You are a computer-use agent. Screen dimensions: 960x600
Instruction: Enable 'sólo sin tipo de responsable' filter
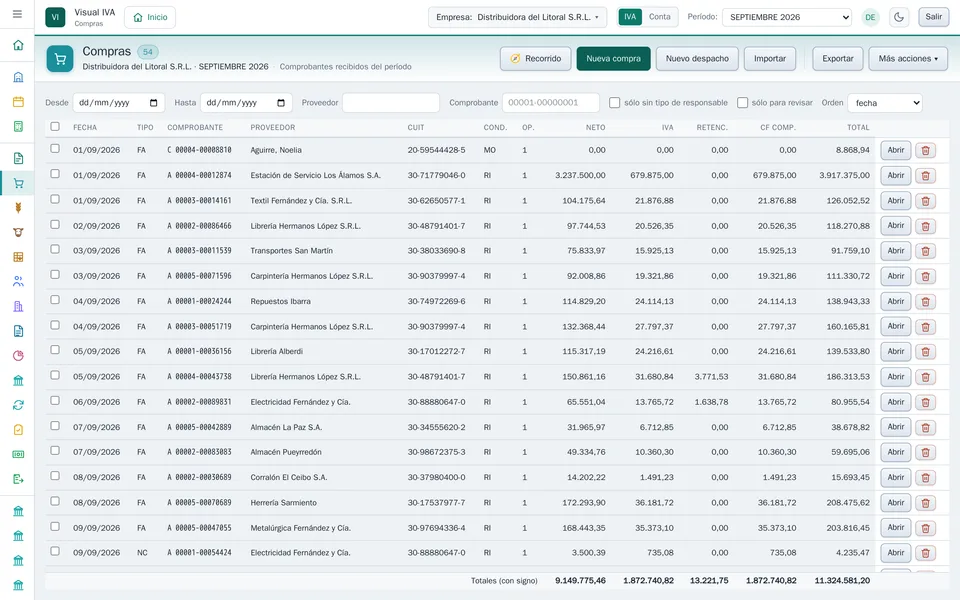(615, 103)
